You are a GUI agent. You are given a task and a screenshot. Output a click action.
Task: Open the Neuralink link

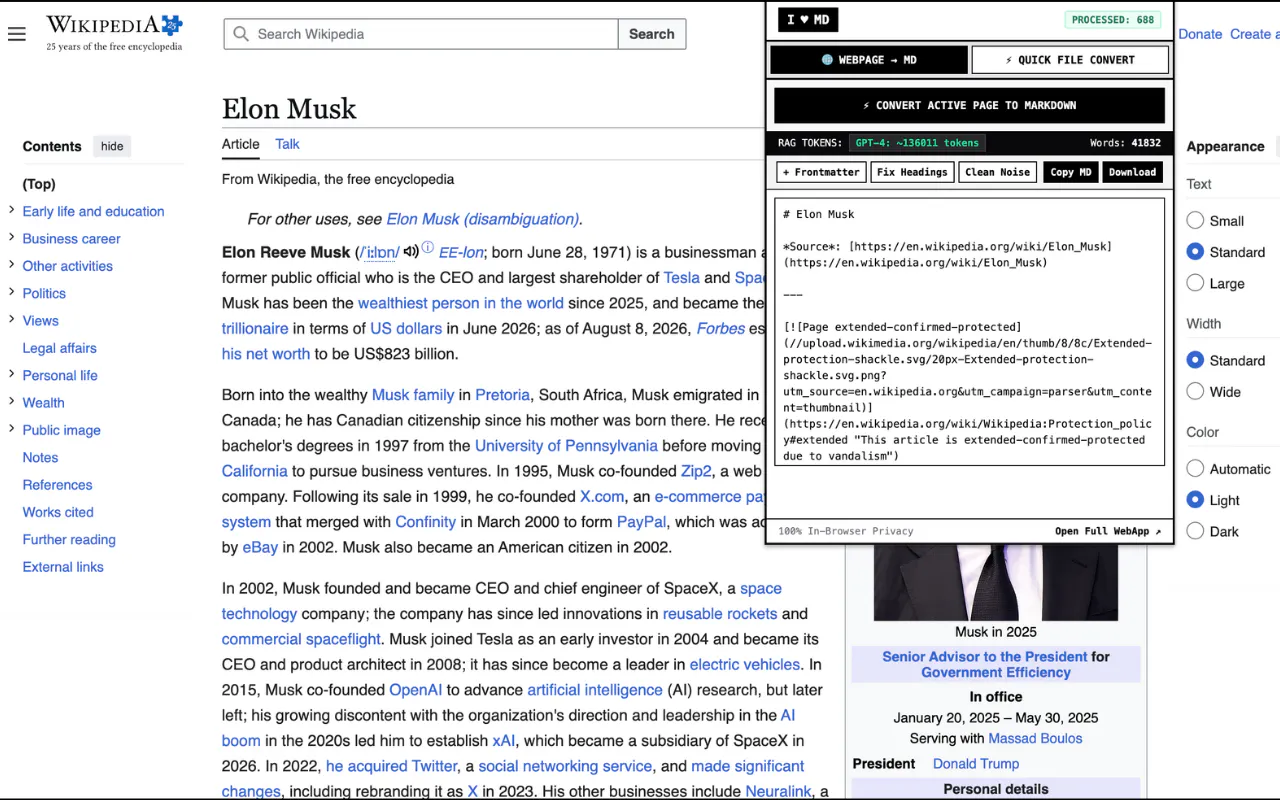(x=778, y=791)
